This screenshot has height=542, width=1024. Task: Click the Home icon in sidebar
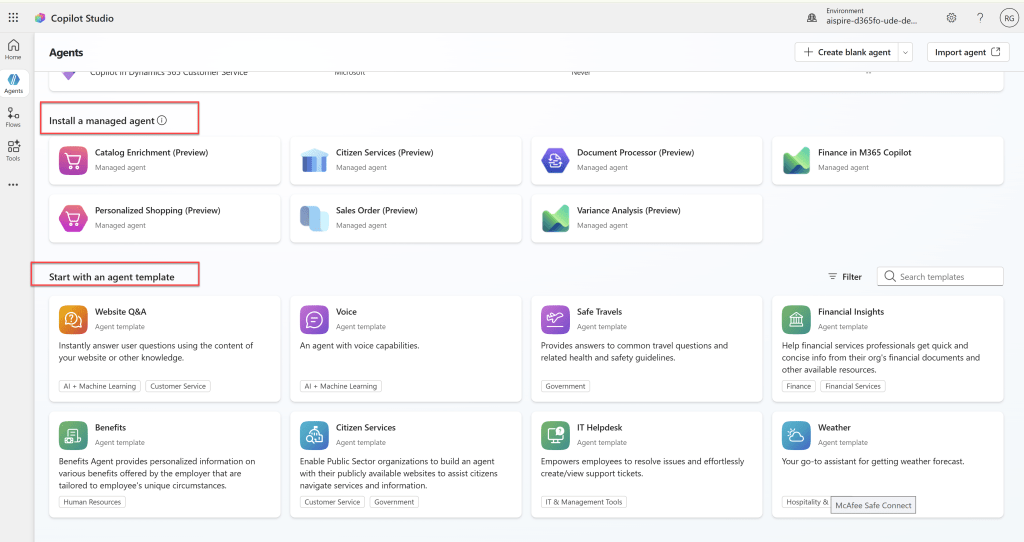[13, 49]
